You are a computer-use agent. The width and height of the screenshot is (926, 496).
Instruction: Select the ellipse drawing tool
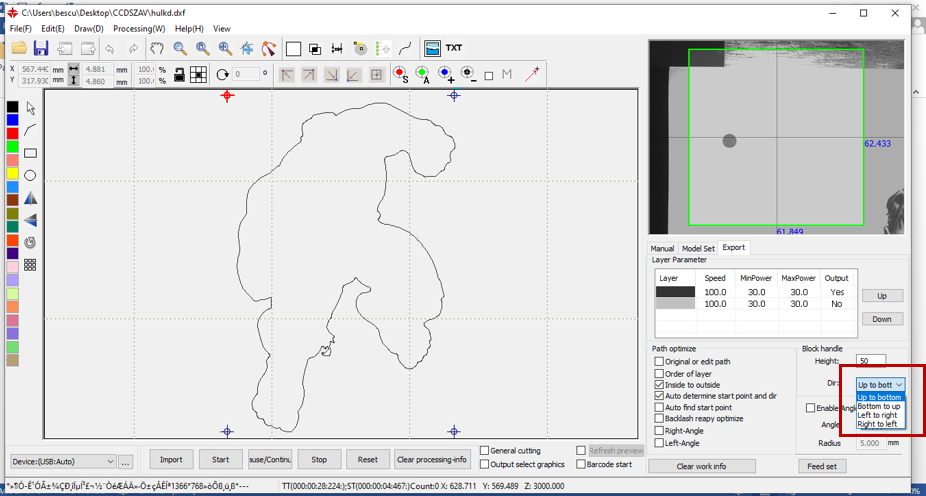(30, 175)
